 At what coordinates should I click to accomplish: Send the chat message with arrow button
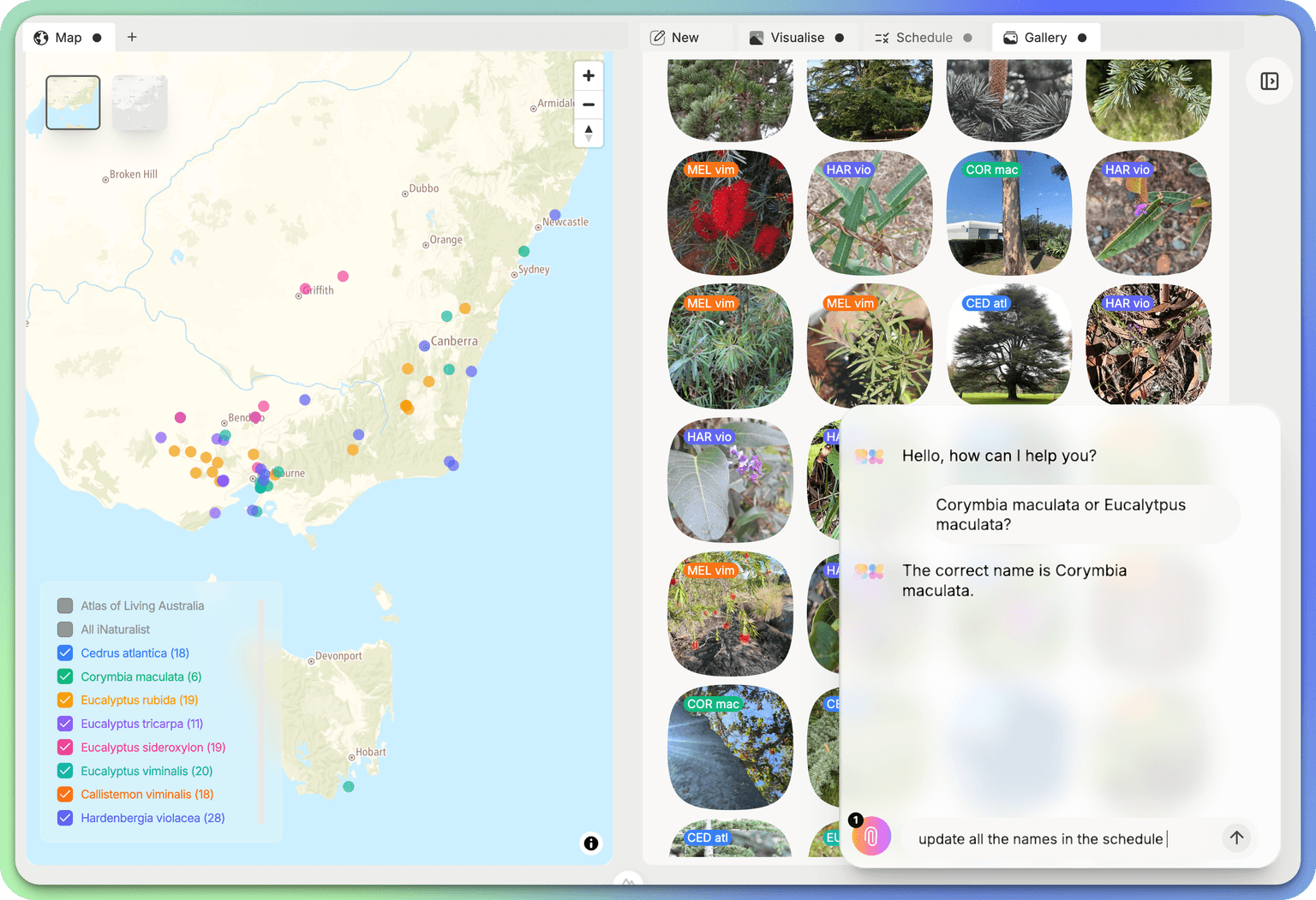pyautogui.click(x=1236, y=837)
